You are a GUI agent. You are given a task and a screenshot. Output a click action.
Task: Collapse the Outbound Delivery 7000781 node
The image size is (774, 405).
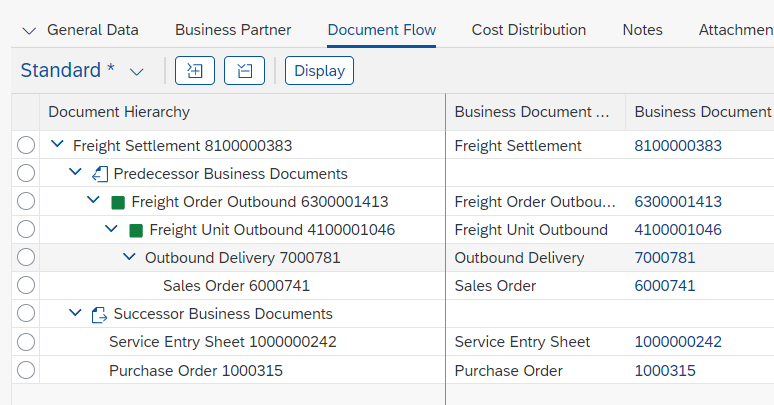point(129,258)
